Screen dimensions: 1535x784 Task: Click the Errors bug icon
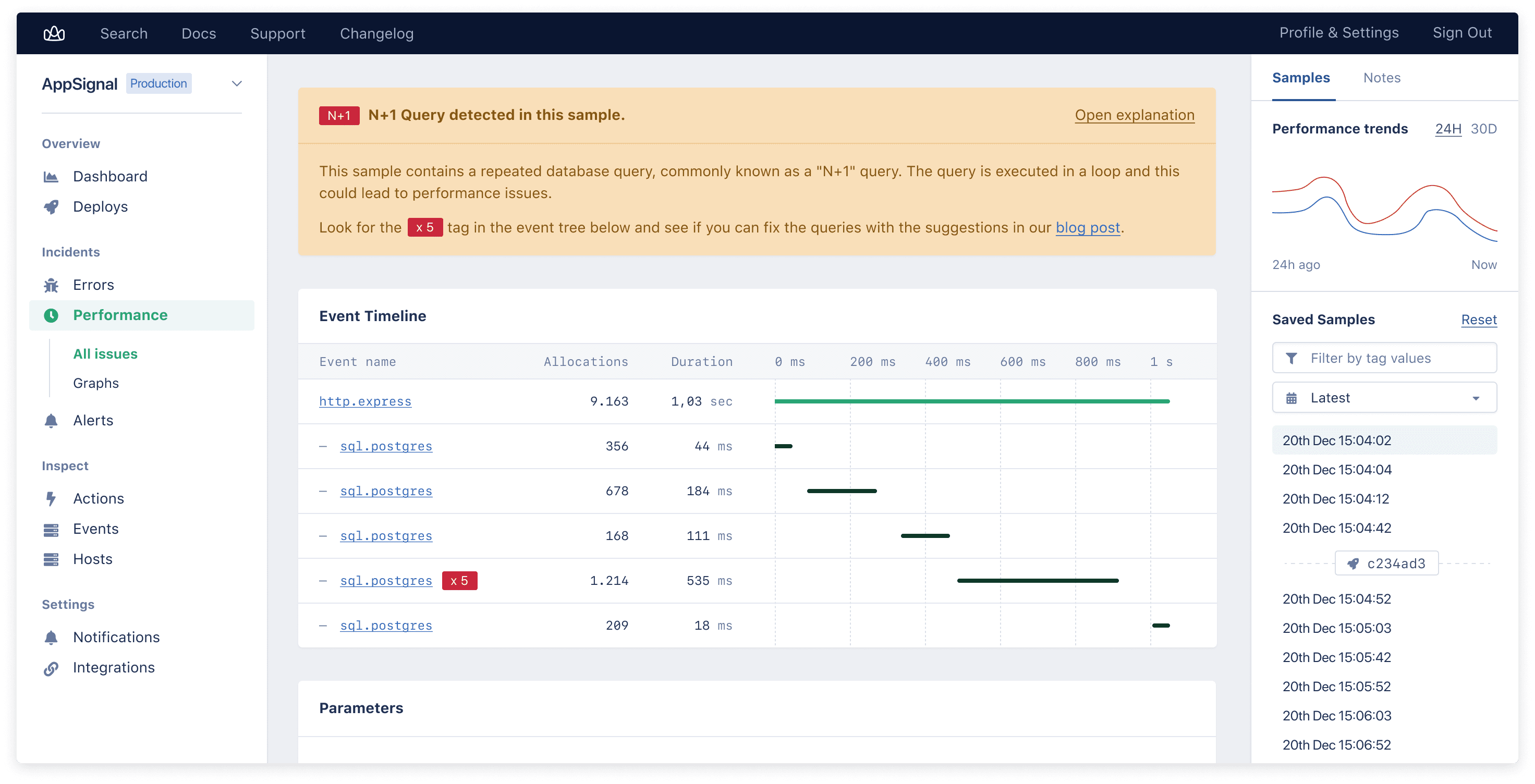coord(51,285)
